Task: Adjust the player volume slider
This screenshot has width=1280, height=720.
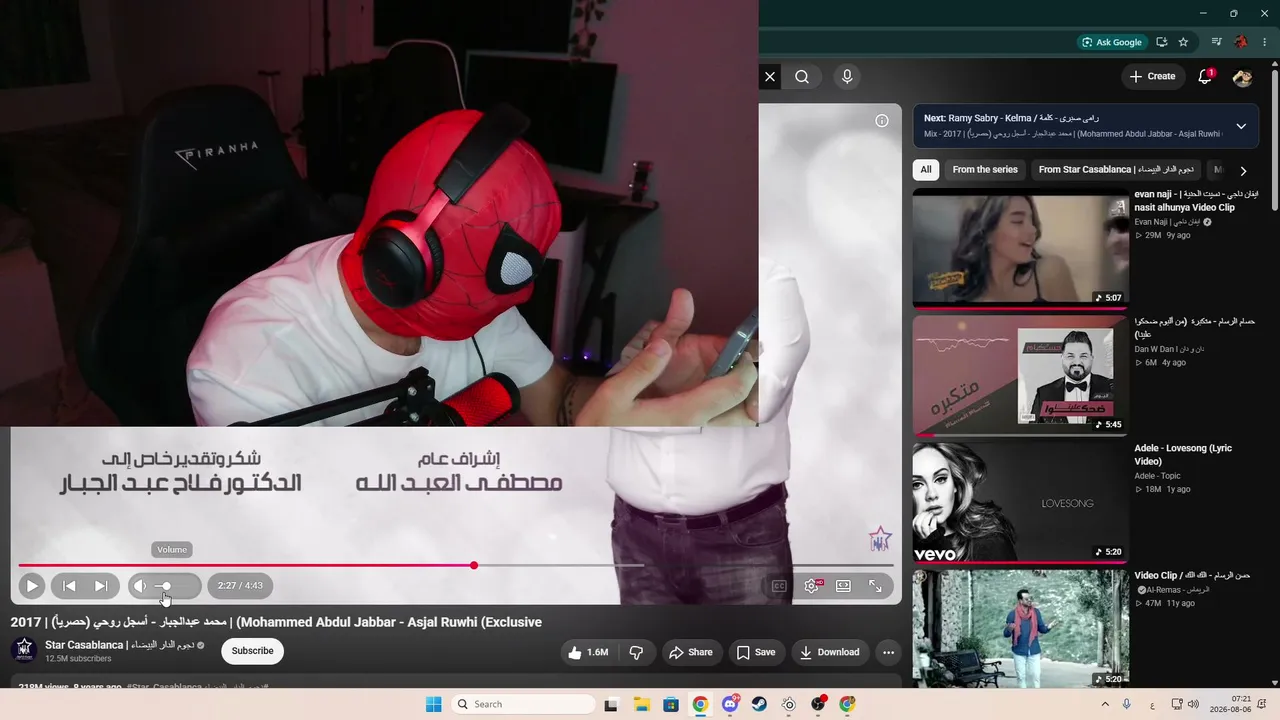Action: point(173,586)
